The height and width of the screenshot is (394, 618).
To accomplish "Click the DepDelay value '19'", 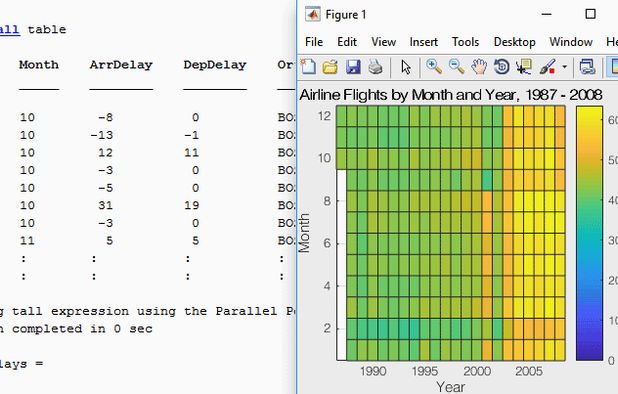I will (x=192, y=205).
